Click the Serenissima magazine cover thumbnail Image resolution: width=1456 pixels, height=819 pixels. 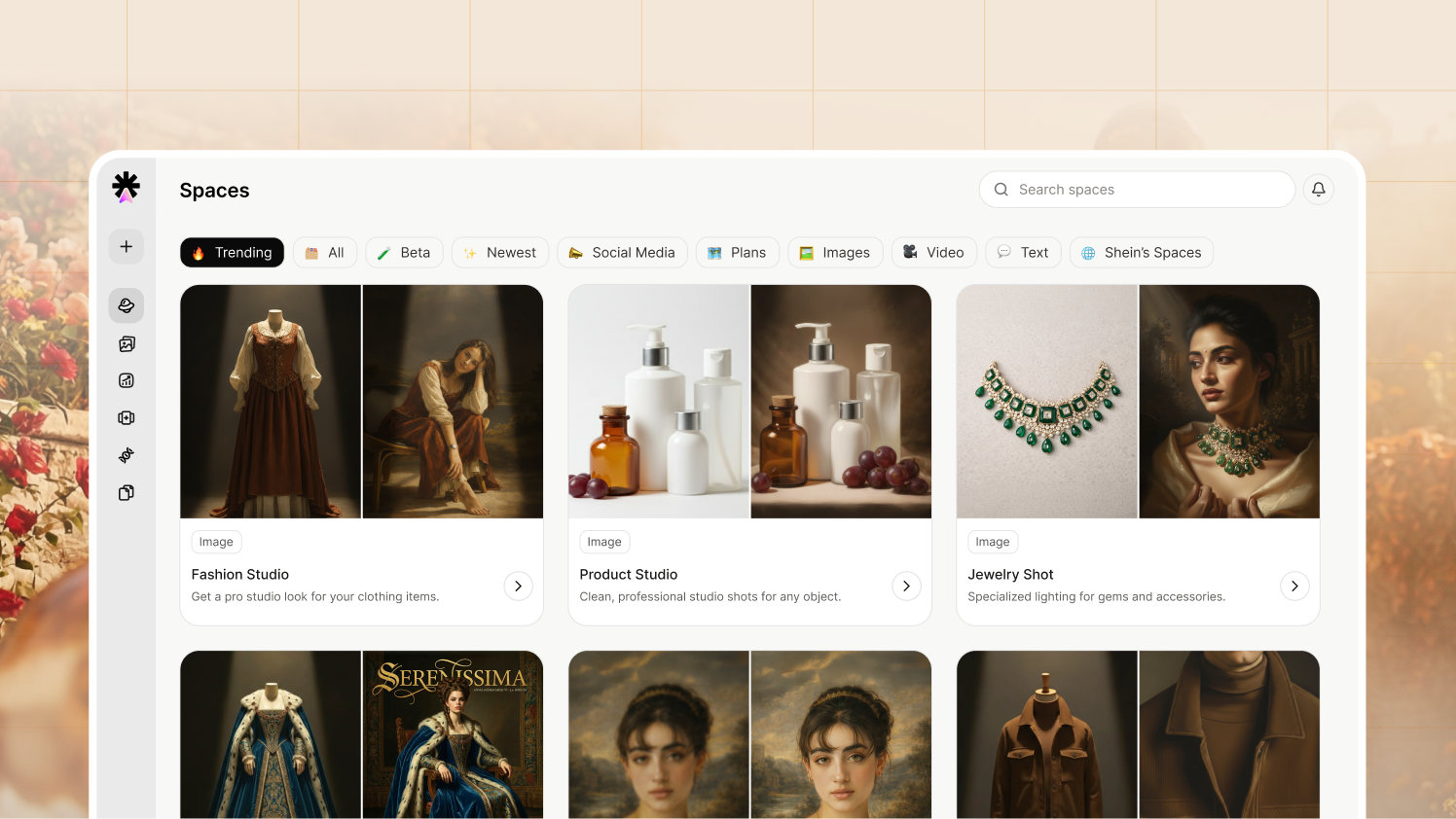click(x=453, y=734)
